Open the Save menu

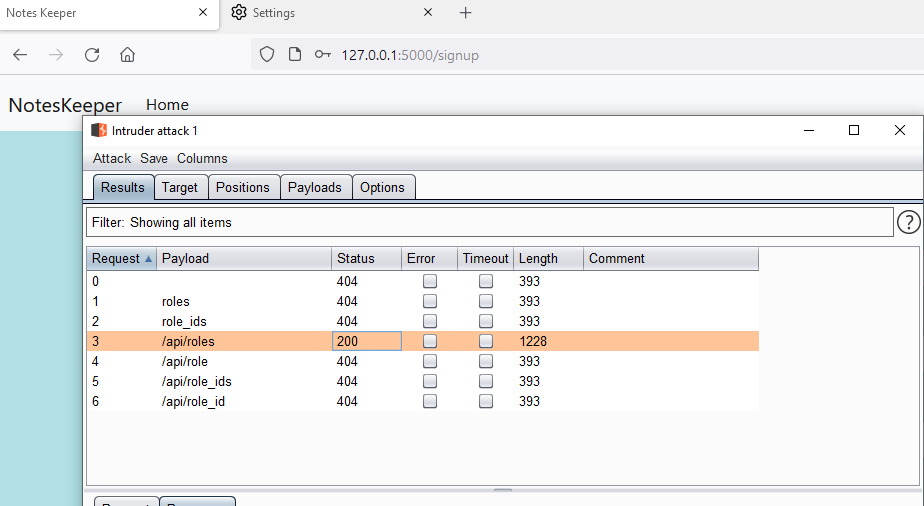(x=154, y=158)
